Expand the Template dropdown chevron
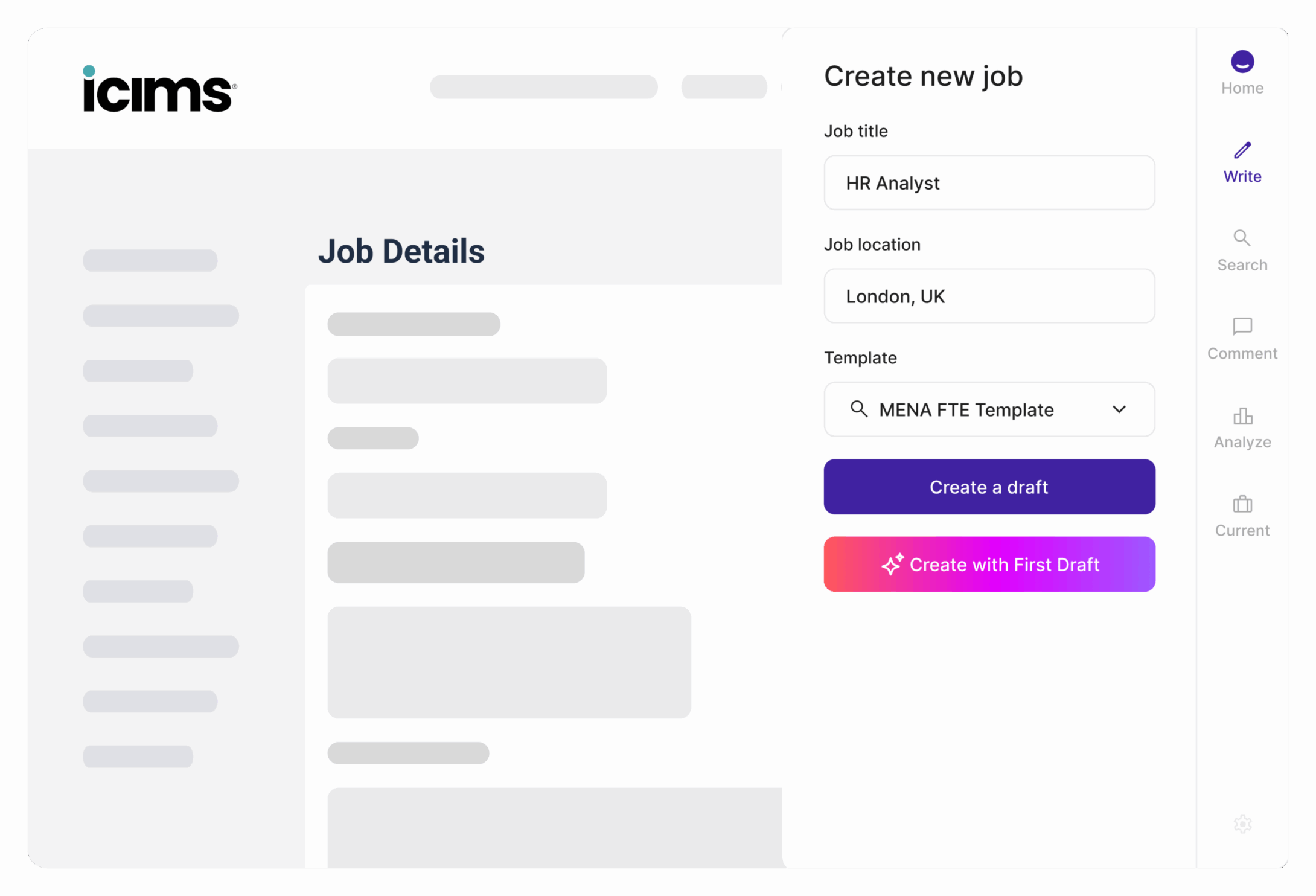The image size is (1316, 896). 1119,409
